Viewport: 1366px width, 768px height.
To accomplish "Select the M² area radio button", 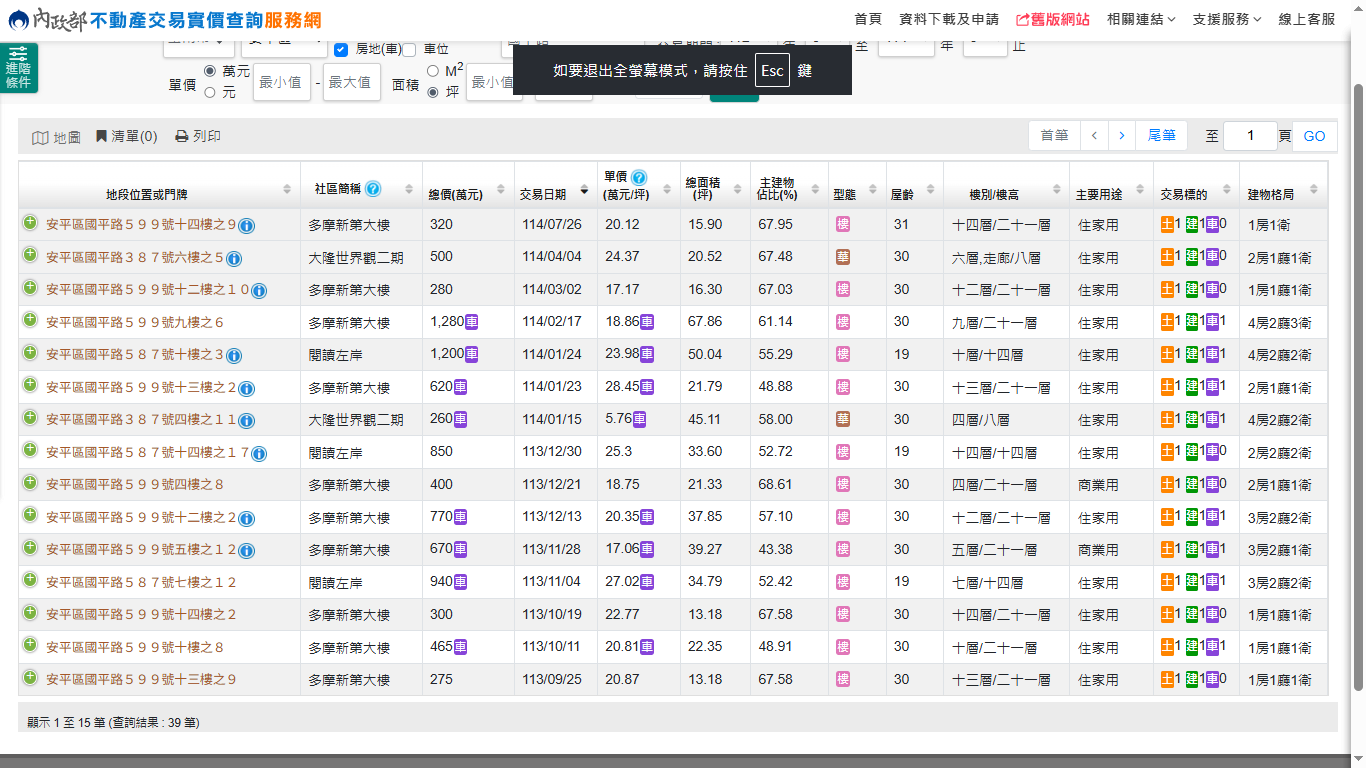I will (x=433, y=71).
